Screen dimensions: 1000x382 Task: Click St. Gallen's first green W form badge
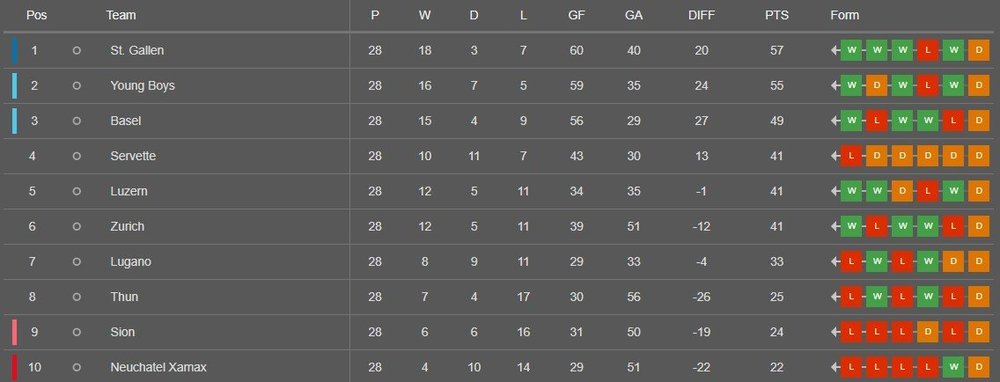851,50
